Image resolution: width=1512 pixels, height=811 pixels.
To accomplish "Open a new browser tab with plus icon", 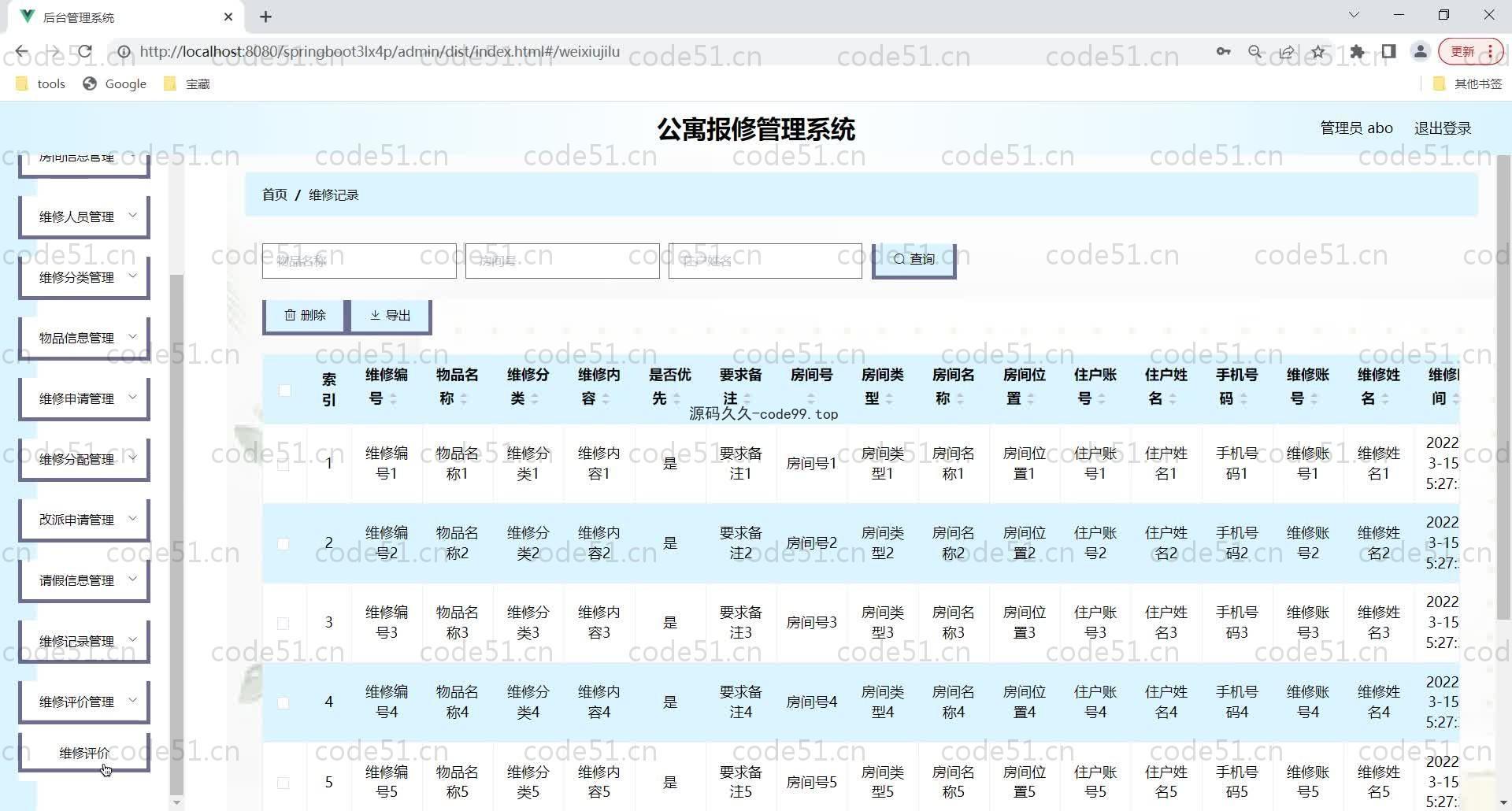I will (266, 17).
